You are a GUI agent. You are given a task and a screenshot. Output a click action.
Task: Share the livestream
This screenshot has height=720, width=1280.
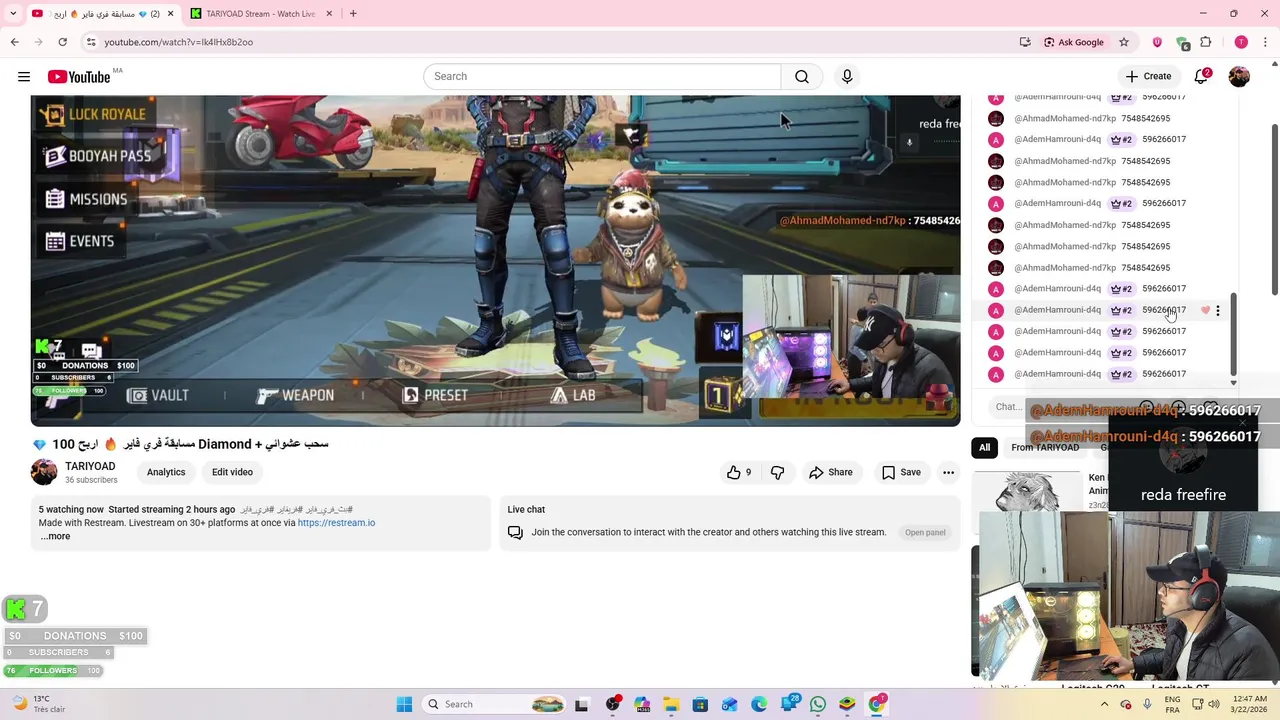click(x=831, y=472)
